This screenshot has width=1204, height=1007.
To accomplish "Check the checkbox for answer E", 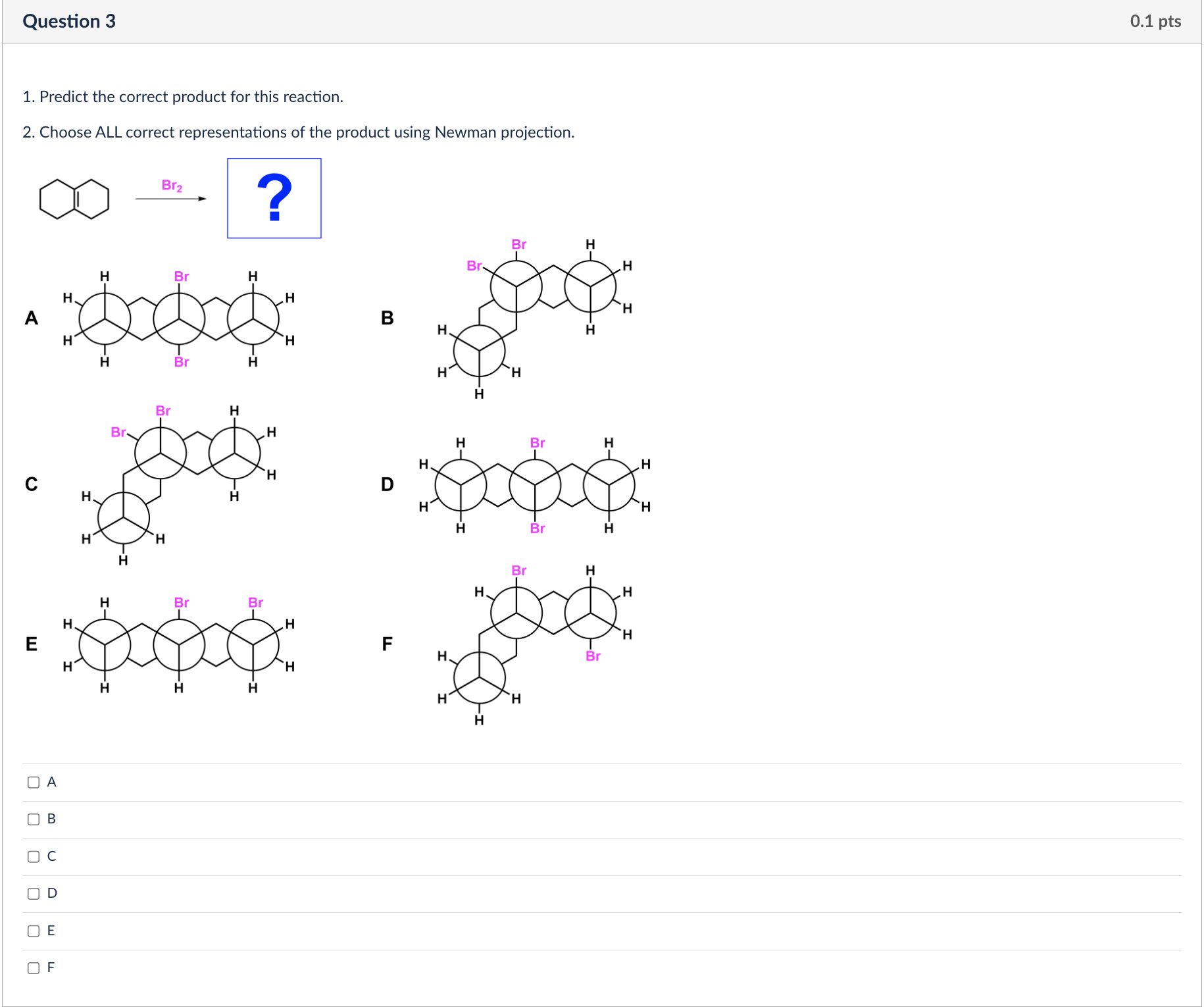I will (34, 931).
